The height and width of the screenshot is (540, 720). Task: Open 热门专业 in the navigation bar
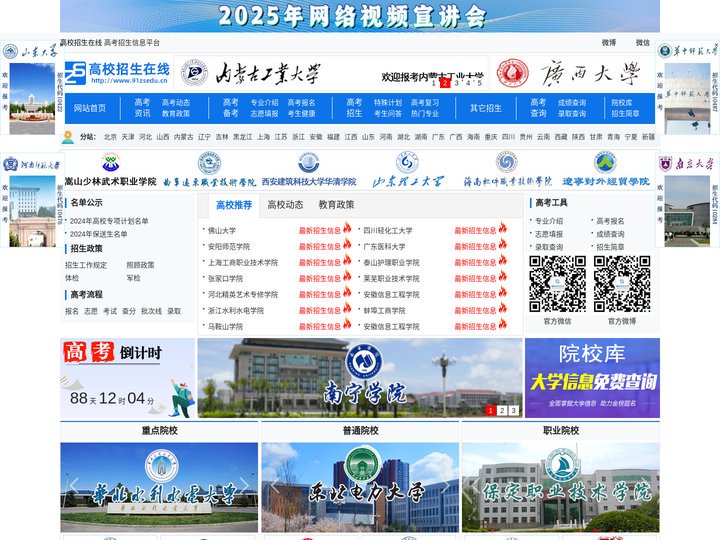[x=425, y=113]
